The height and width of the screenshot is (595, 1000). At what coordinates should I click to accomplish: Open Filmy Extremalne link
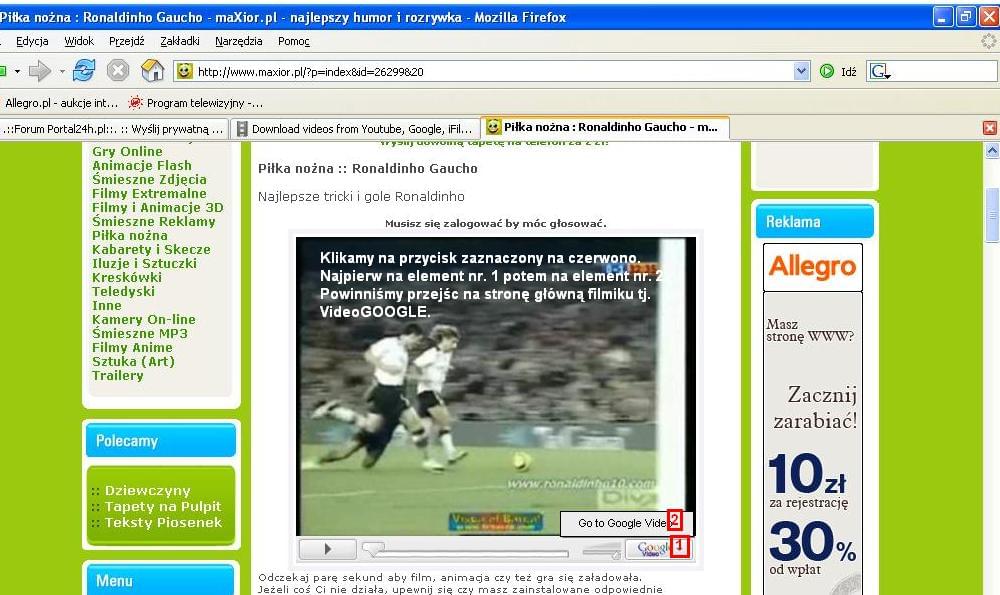pyautogui.click(x=149, y=194)
